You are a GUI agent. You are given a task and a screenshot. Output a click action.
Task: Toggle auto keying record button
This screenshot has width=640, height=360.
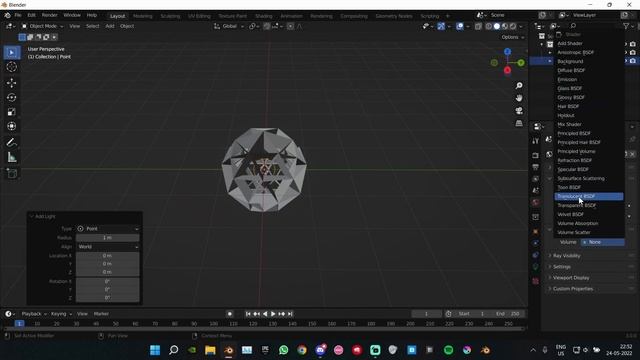(230, 314)
